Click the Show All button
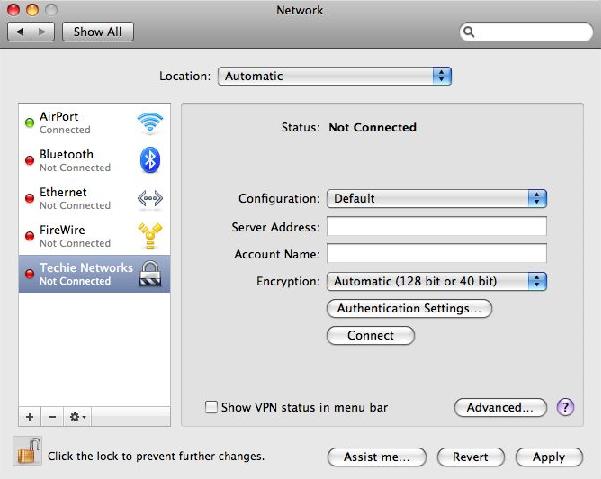Image resolution: width=601 pixels, height=479 pixels. click(98, 32)
